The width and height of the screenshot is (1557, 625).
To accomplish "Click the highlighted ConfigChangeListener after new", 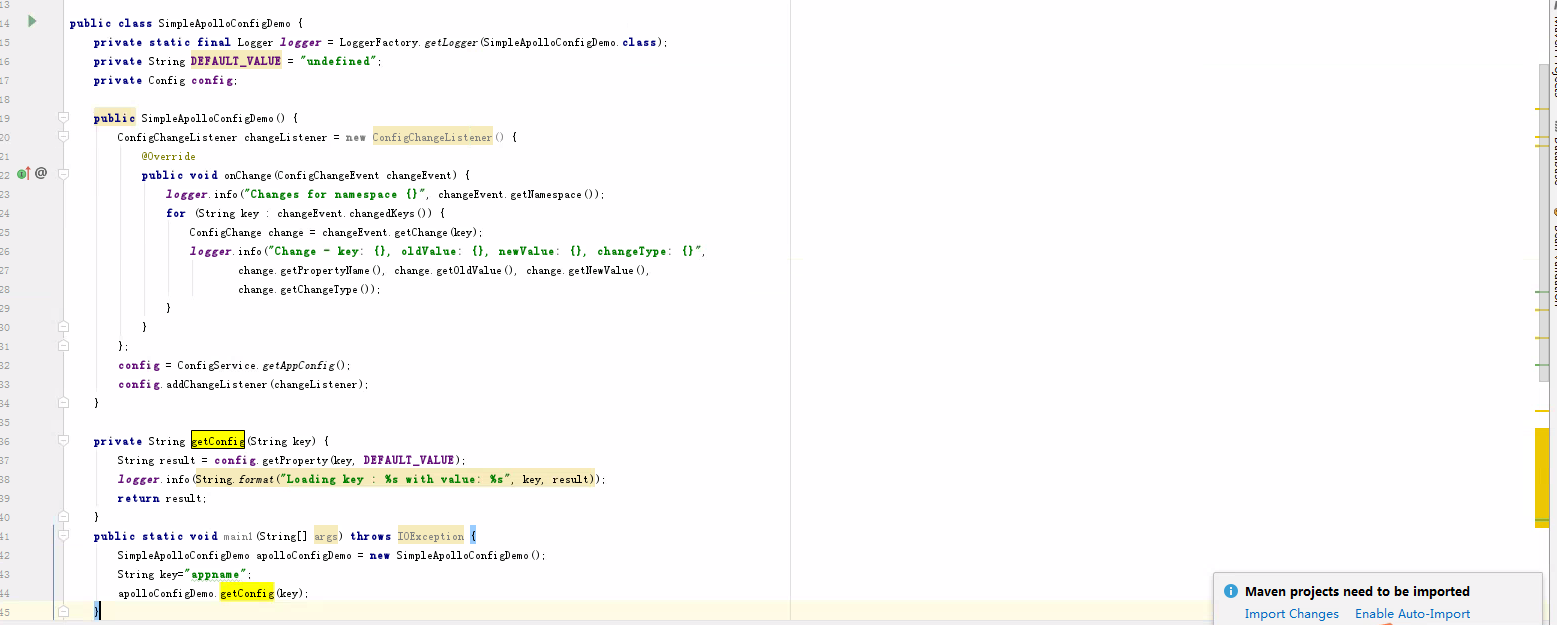I will click(x=432, y=137).
